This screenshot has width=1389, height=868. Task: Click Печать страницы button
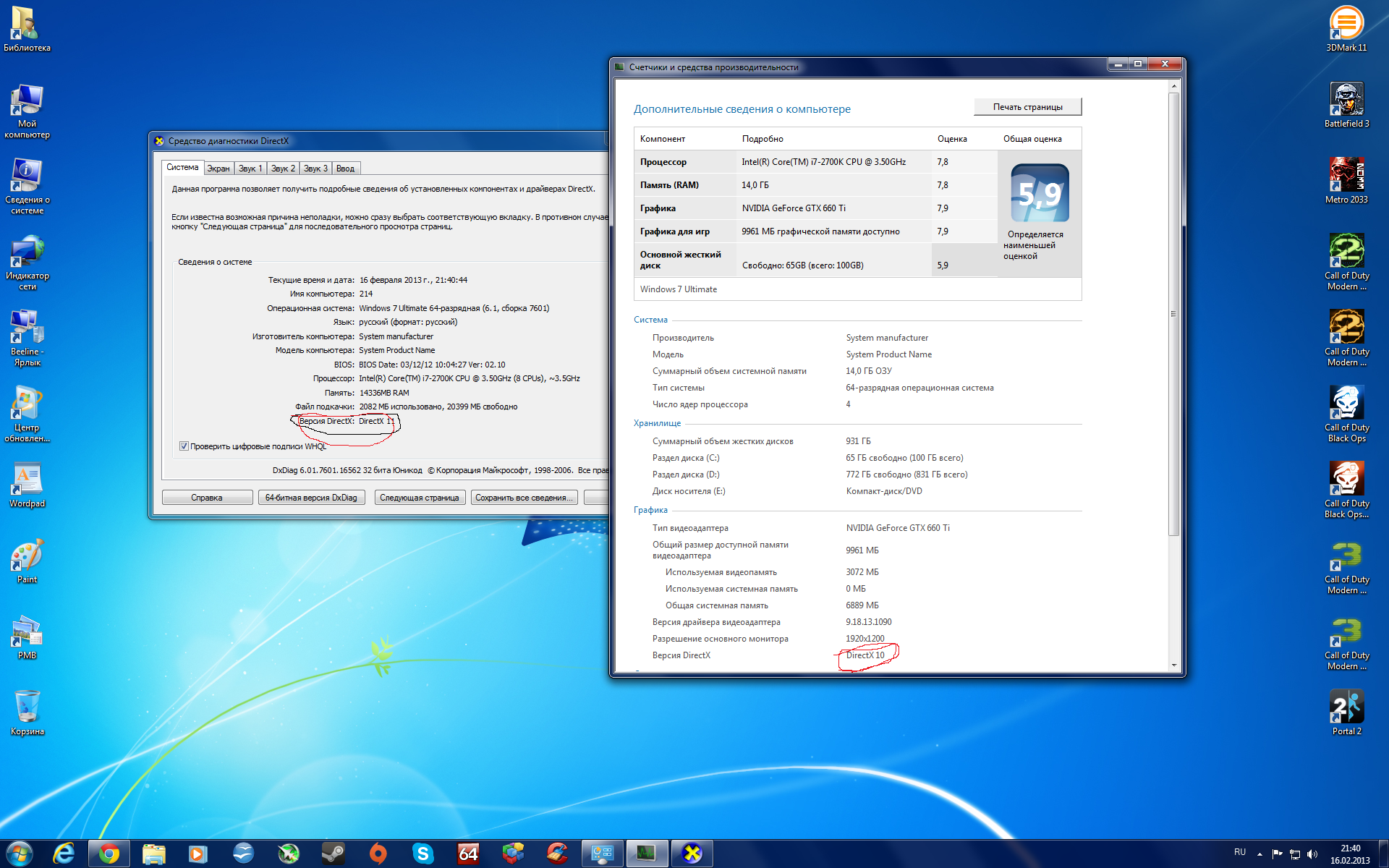(1027, 107)
